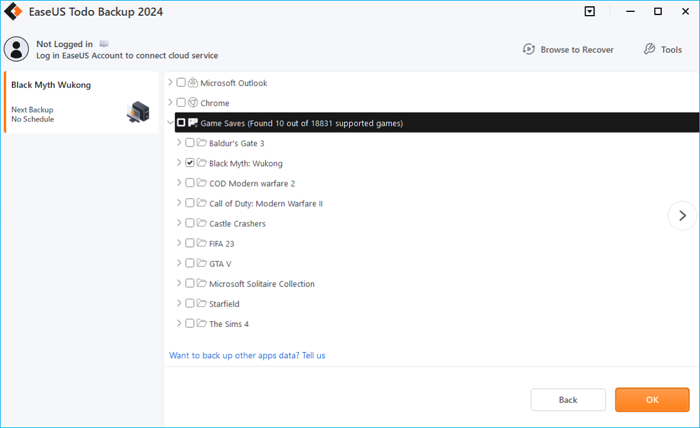The image size is (700, 428).
Task: Open the Tools wrench icon
Action: (649, 49)
